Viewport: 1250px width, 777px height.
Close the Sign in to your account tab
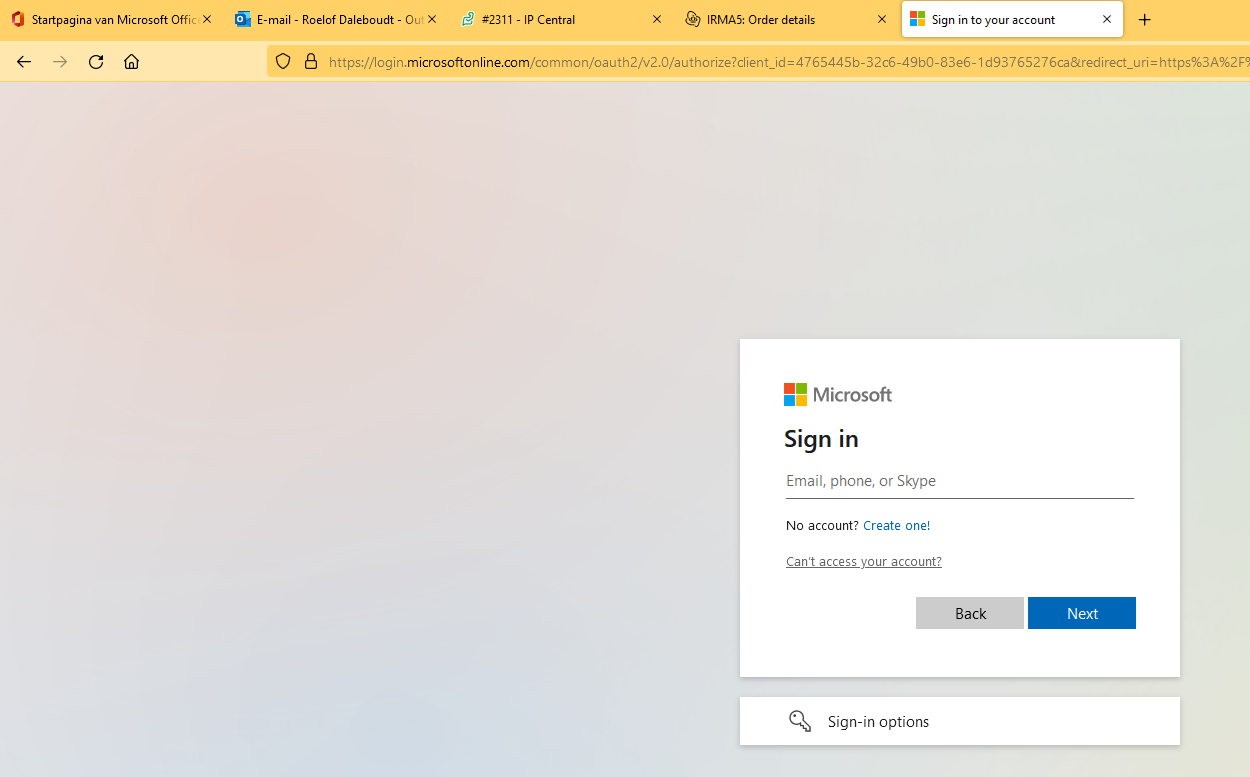(x=1107, y=19)
